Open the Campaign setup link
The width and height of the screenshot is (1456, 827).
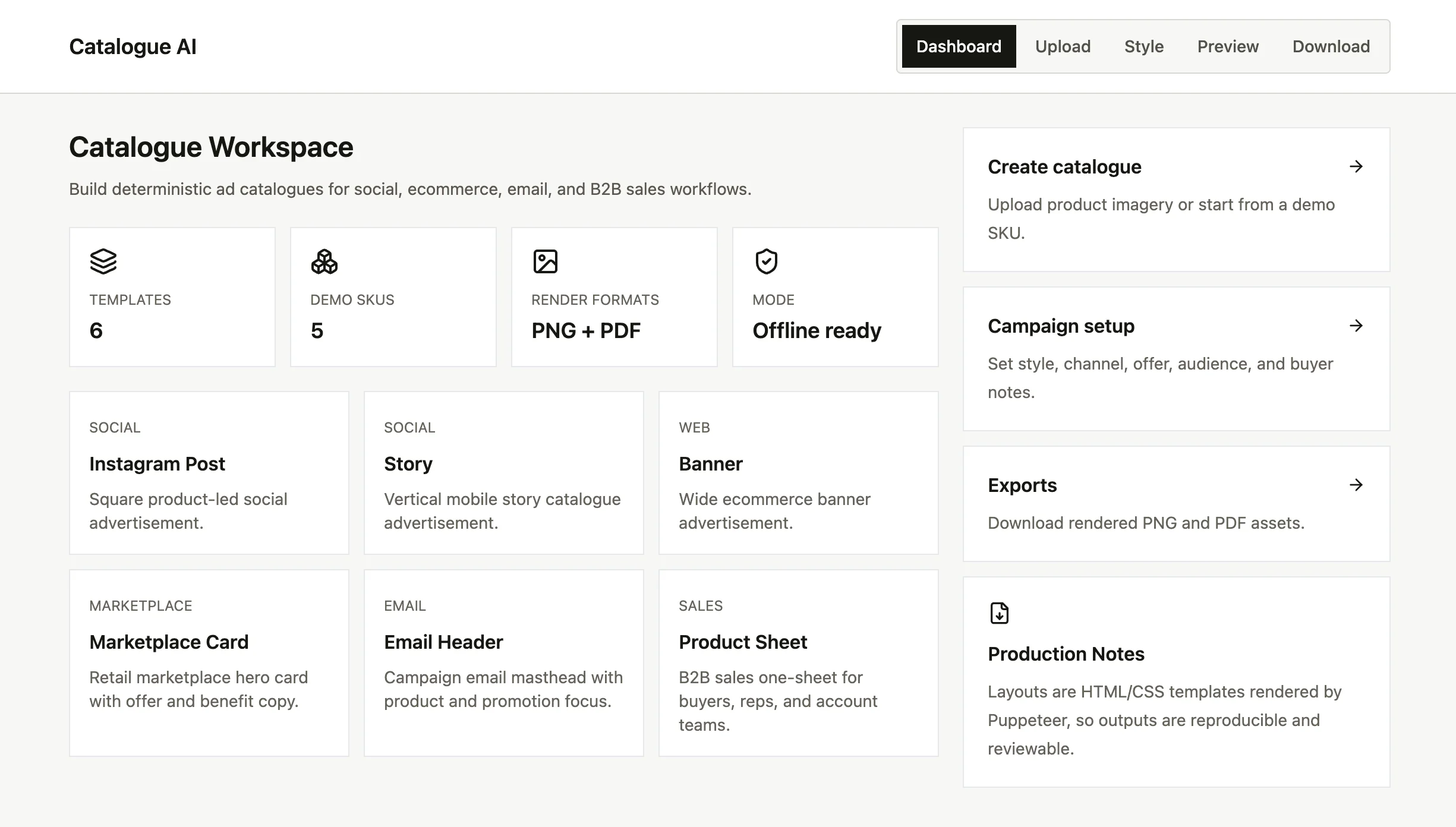tap(1177, 359)
